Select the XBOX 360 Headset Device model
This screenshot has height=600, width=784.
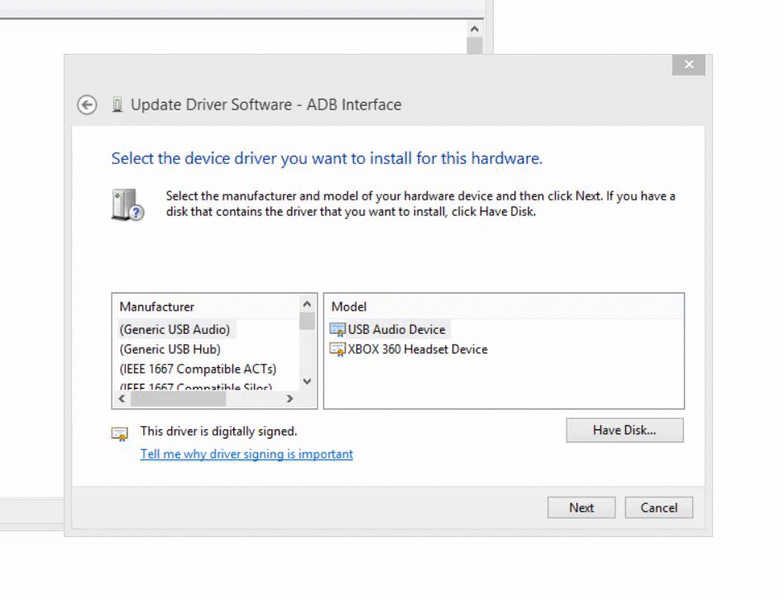pos(418,349)
